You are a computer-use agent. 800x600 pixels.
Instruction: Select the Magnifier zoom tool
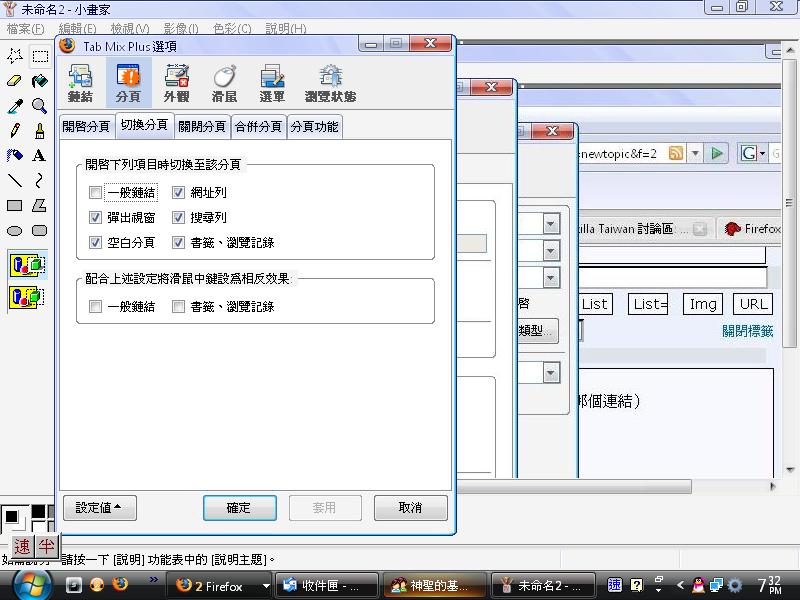(39, 105)
